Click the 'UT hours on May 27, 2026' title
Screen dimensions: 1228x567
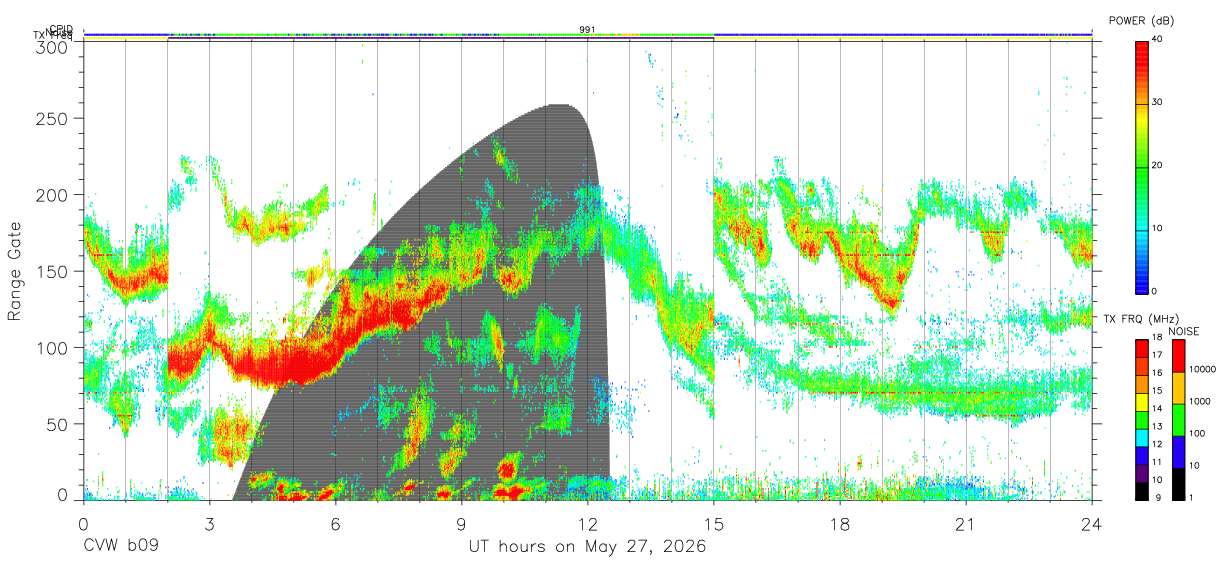click(587, 547)
